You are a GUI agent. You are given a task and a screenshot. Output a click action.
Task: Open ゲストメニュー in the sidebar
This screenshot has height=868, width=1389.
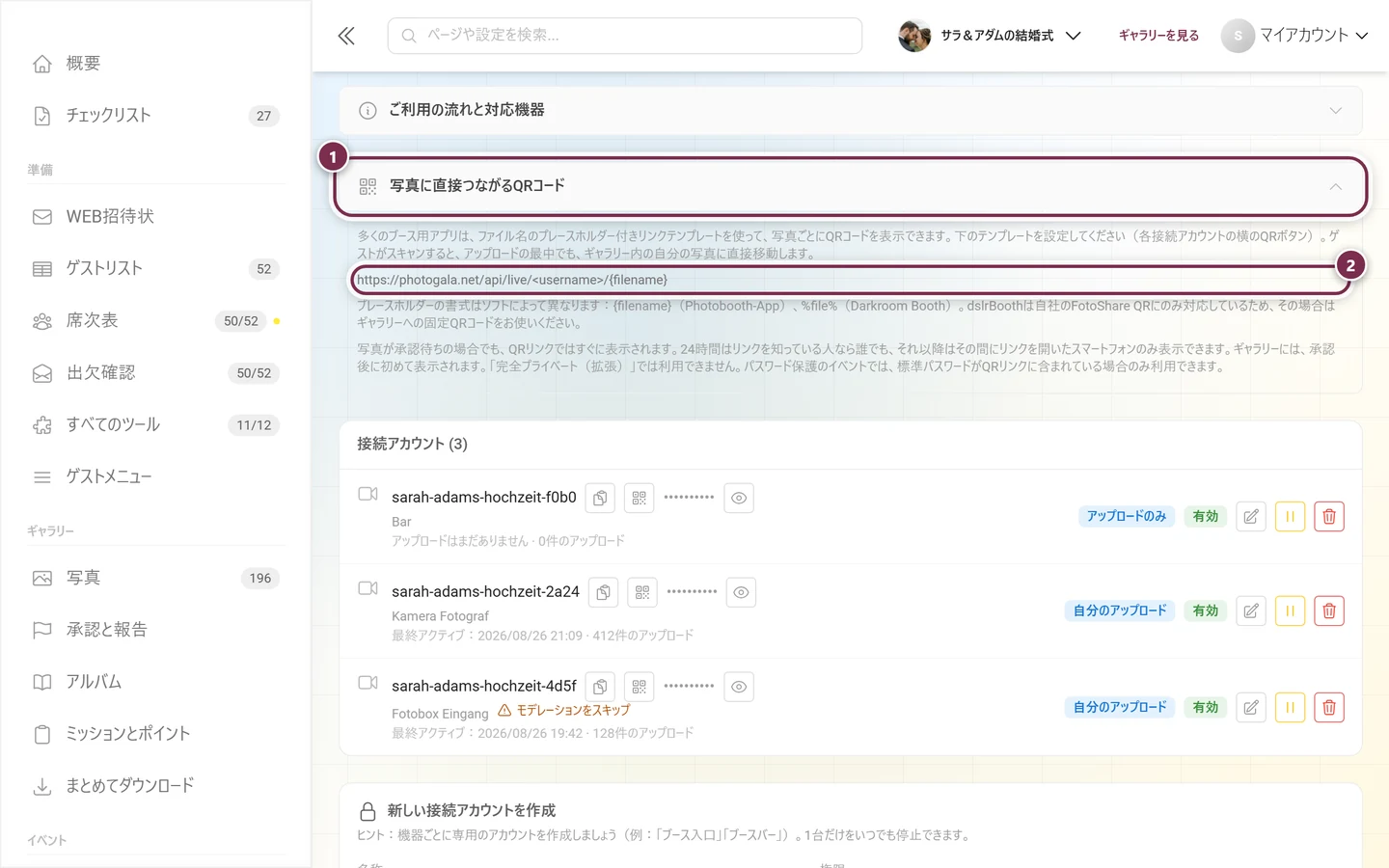tap(155, 477)
